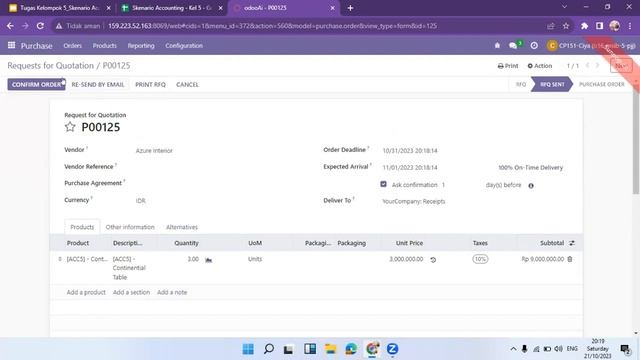Click Add a section link
This screenshot has height=360, width=640.
(x=131, y=292)
